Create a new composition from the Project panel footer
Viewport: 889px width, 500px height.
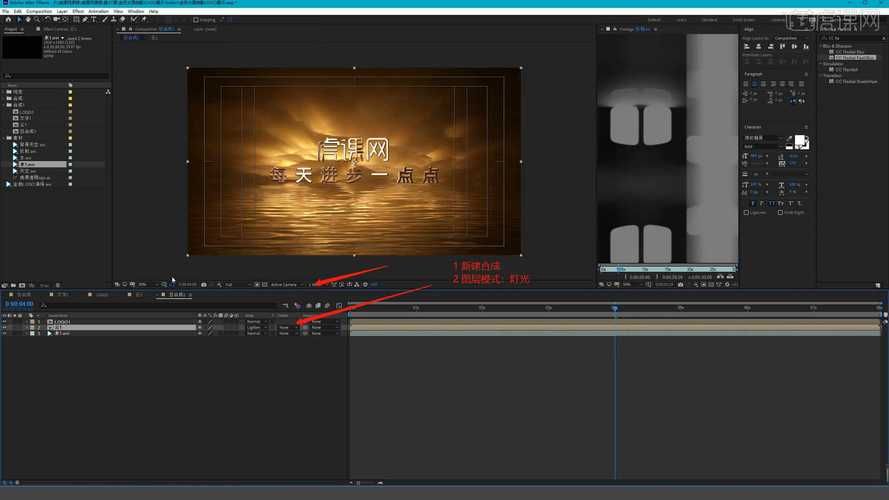pyautogui.click(x=22, y=285)
